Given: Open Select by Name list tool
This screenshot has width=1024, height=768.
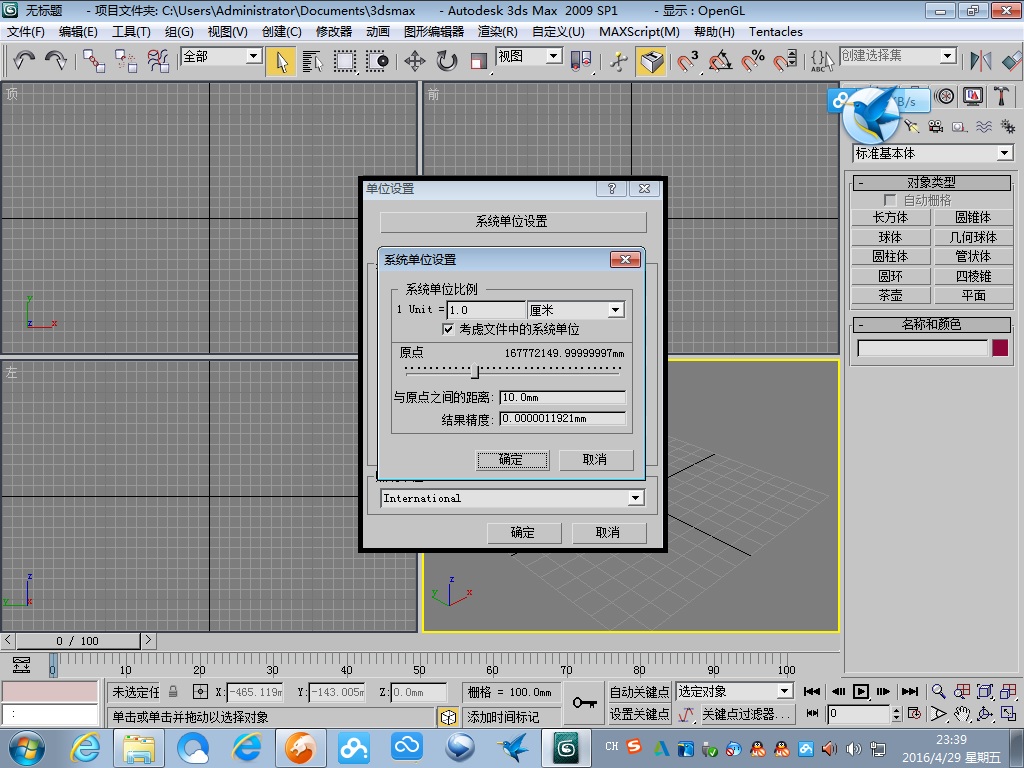Looking at the screenshot, I should pyautogui.click(x=313, y=61).
